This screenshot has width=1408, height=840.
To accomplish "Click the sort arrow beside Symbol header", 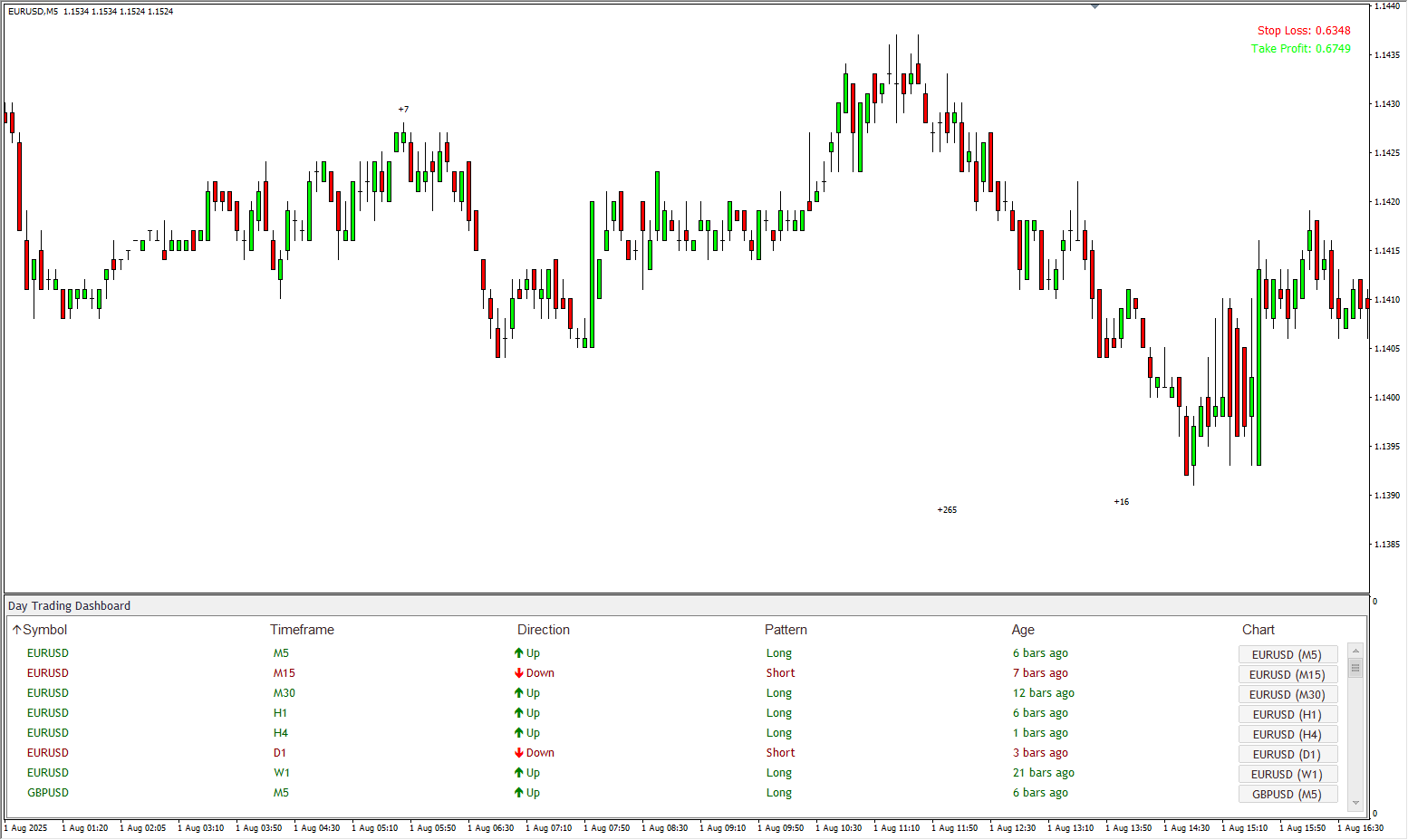I will point(16,630).
